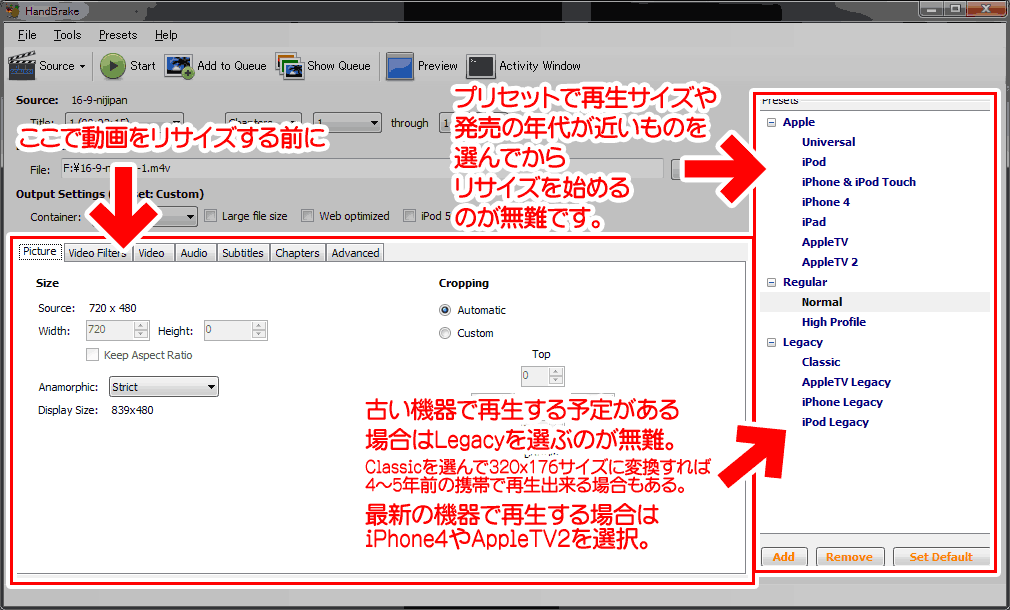Click the Activity Window terminal icon
1010x610 pixels.
pyautogui.click(x=481, y=66)
